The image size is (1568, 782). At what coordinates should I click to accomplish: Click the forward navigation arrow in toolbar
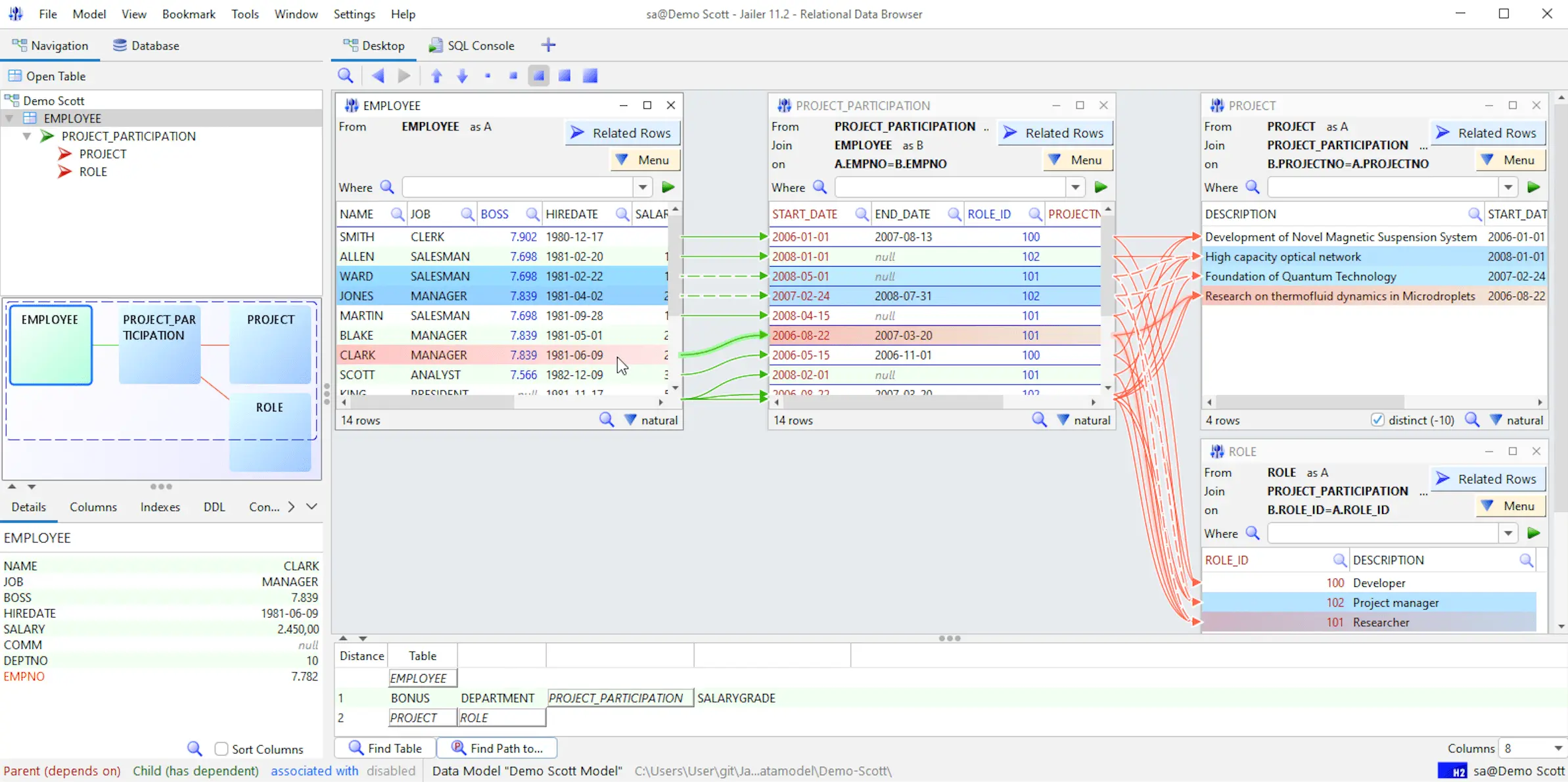point(403,76)
